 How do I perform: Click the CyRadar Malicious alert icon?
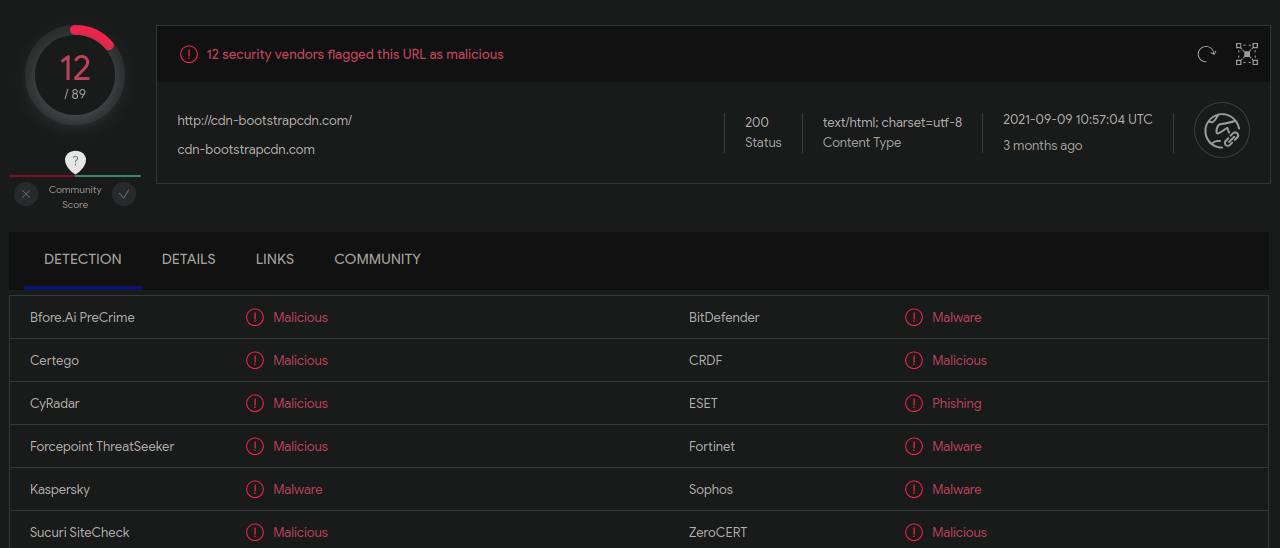(255, 403)
